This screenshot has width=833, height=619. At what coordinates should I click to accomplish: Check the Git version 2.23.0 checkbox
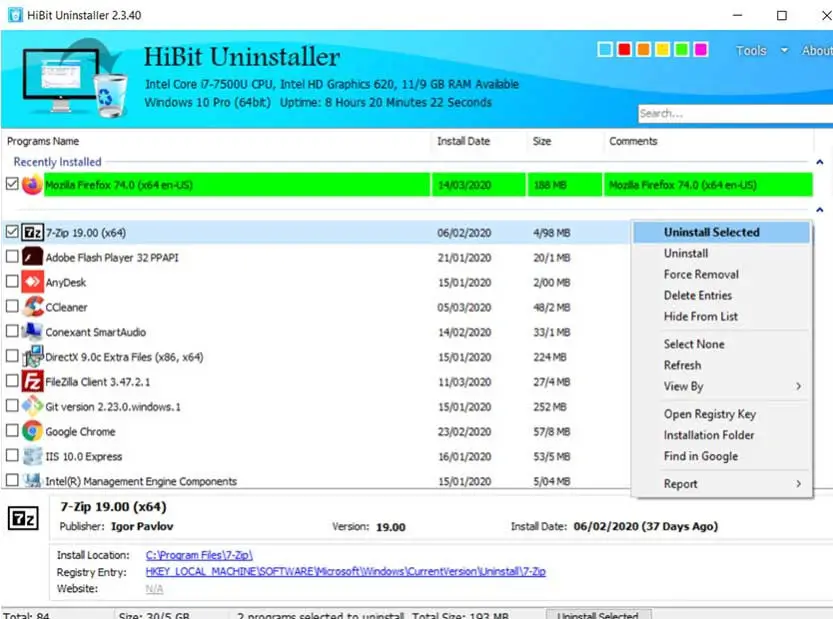coord(12,405)
